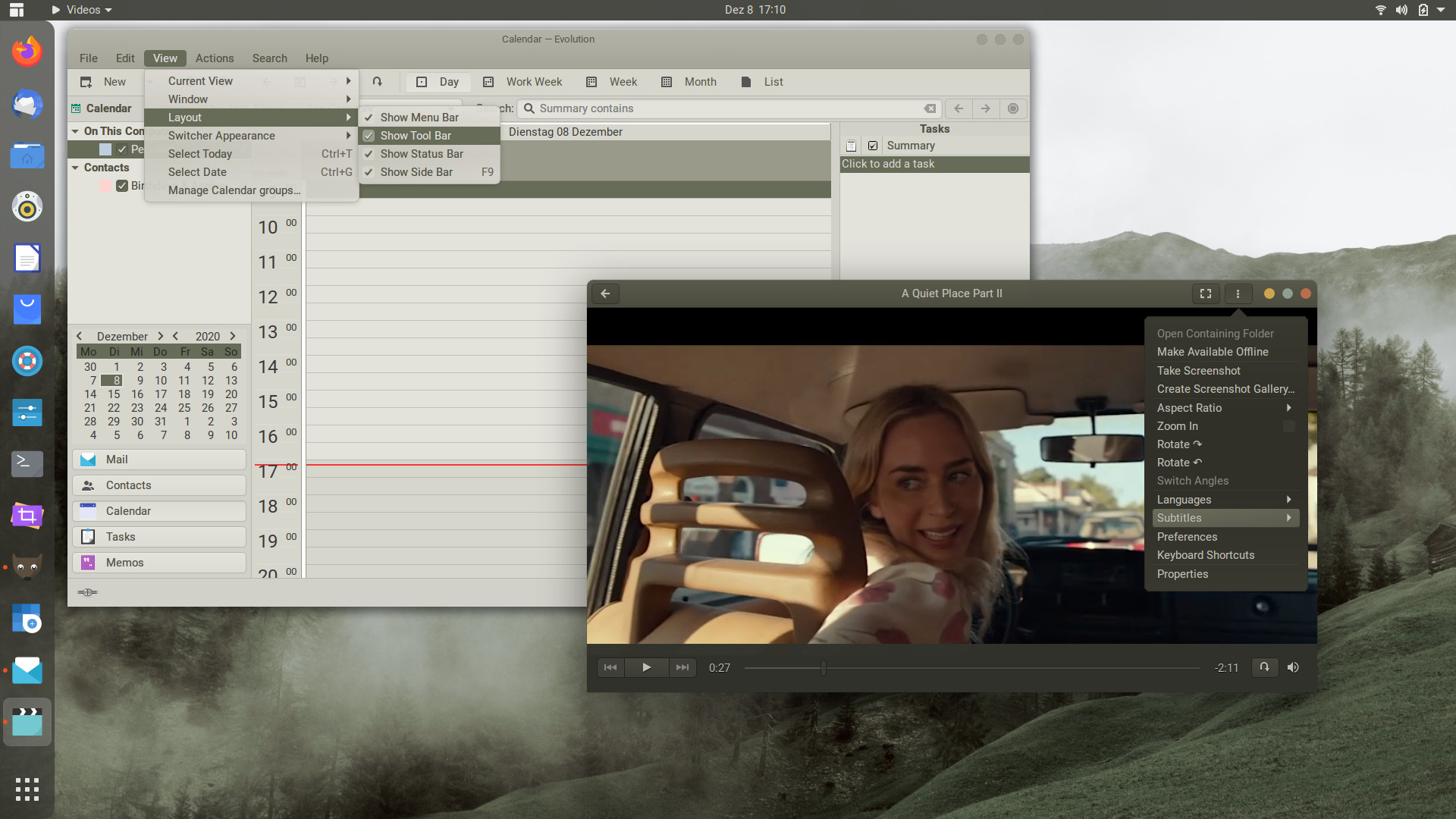
Task: Choose Manage Calendar groups entry
Action: [x=252, y=190]
